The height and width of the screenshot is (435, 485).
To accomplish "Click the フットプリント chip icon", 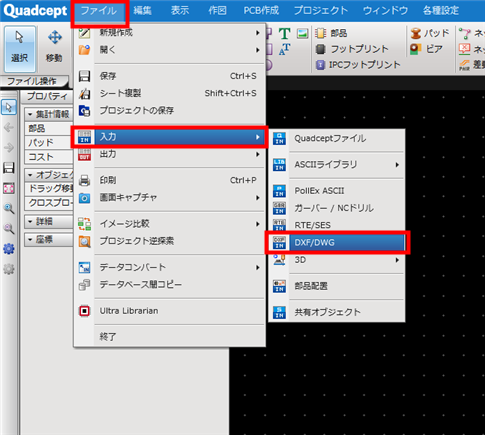I will [320, 49].
